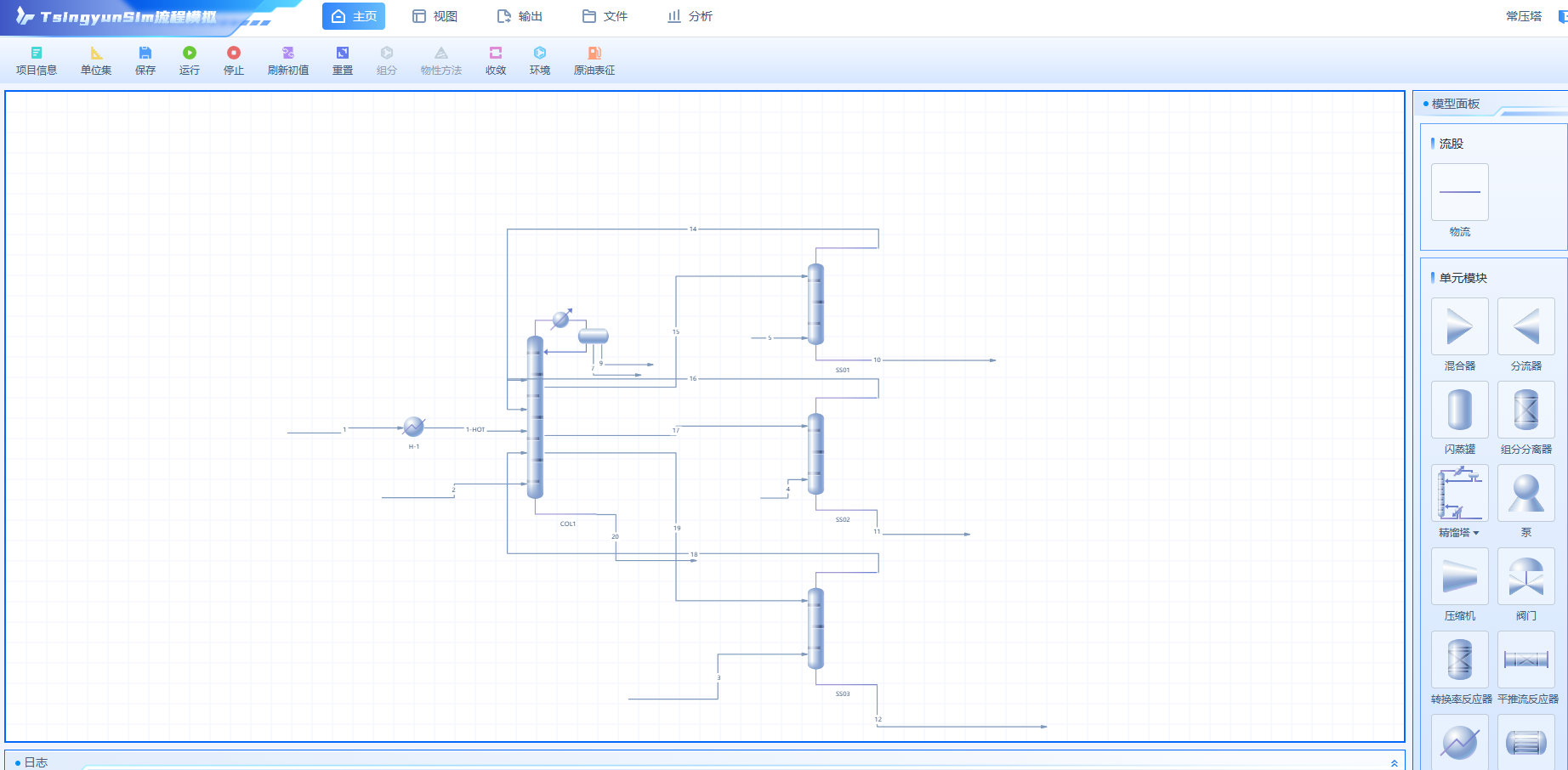Viewport: 1568px width, 770px height.
Task: Select the H-1 heater on the flowsheet
Action: [414, 426]
